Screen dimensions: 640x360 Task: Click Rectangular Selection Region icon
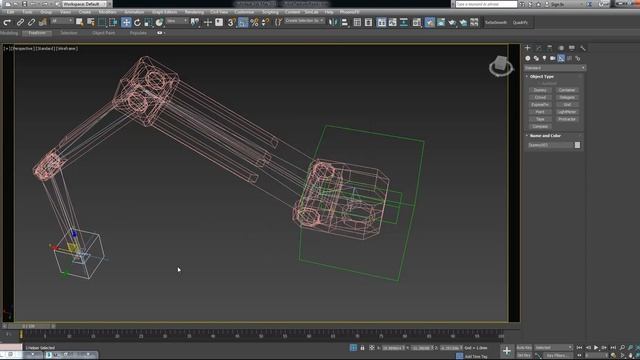point(102,22)
